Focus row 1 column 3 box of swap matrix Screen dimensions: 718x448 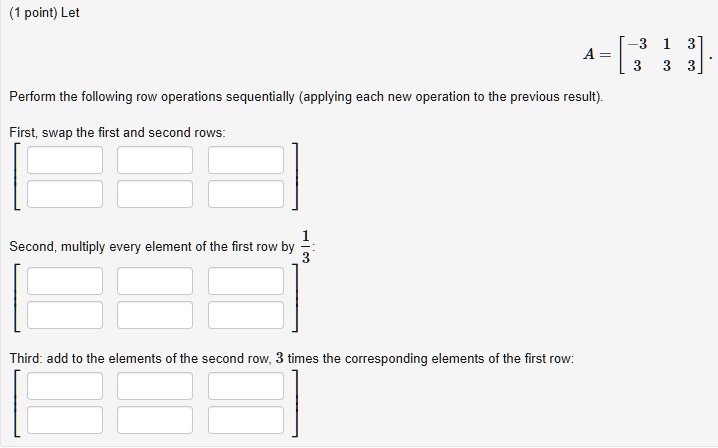pyautogui.click(x=246, y=160)
